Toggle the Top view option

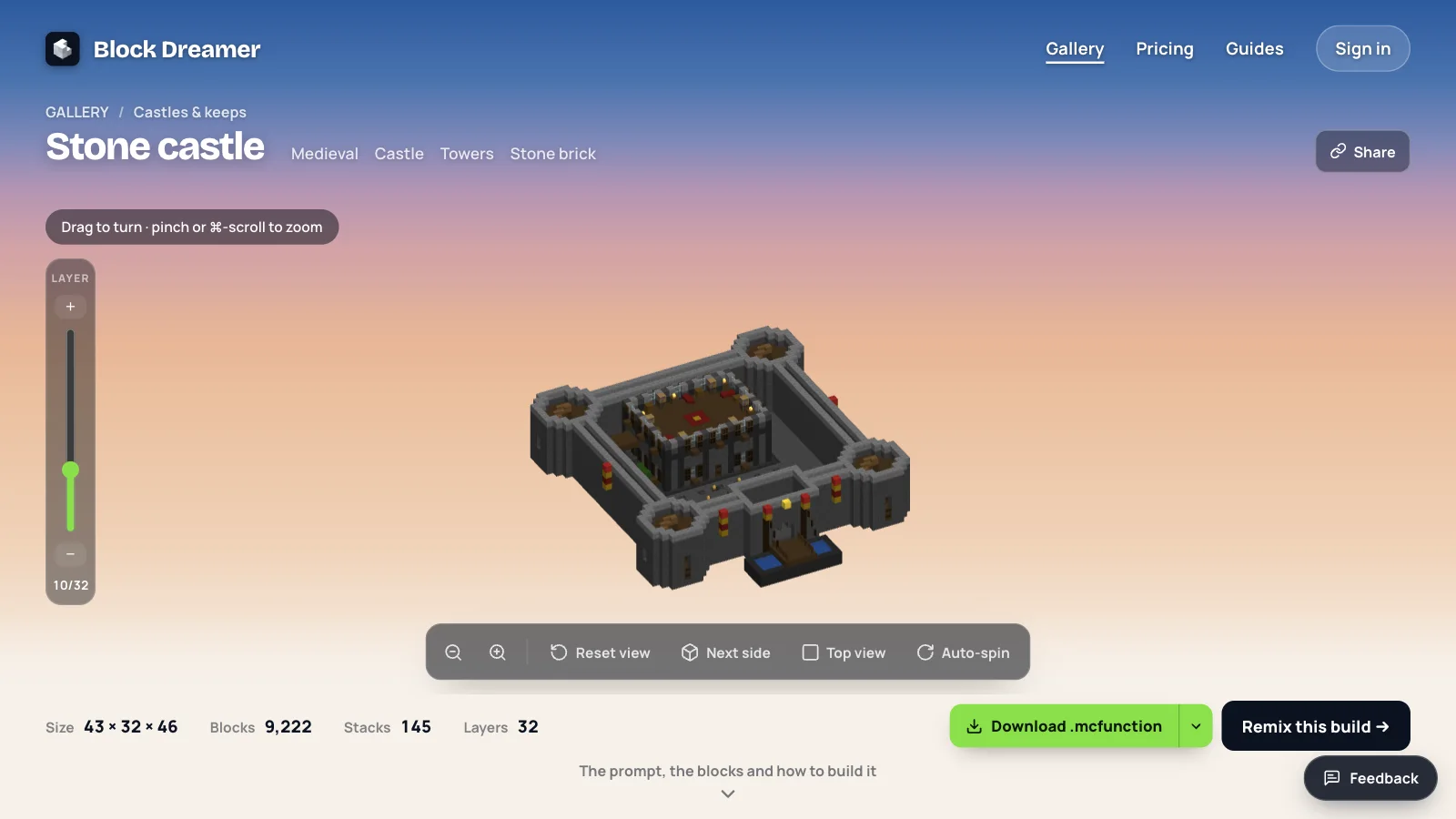(x=844, y=652)
